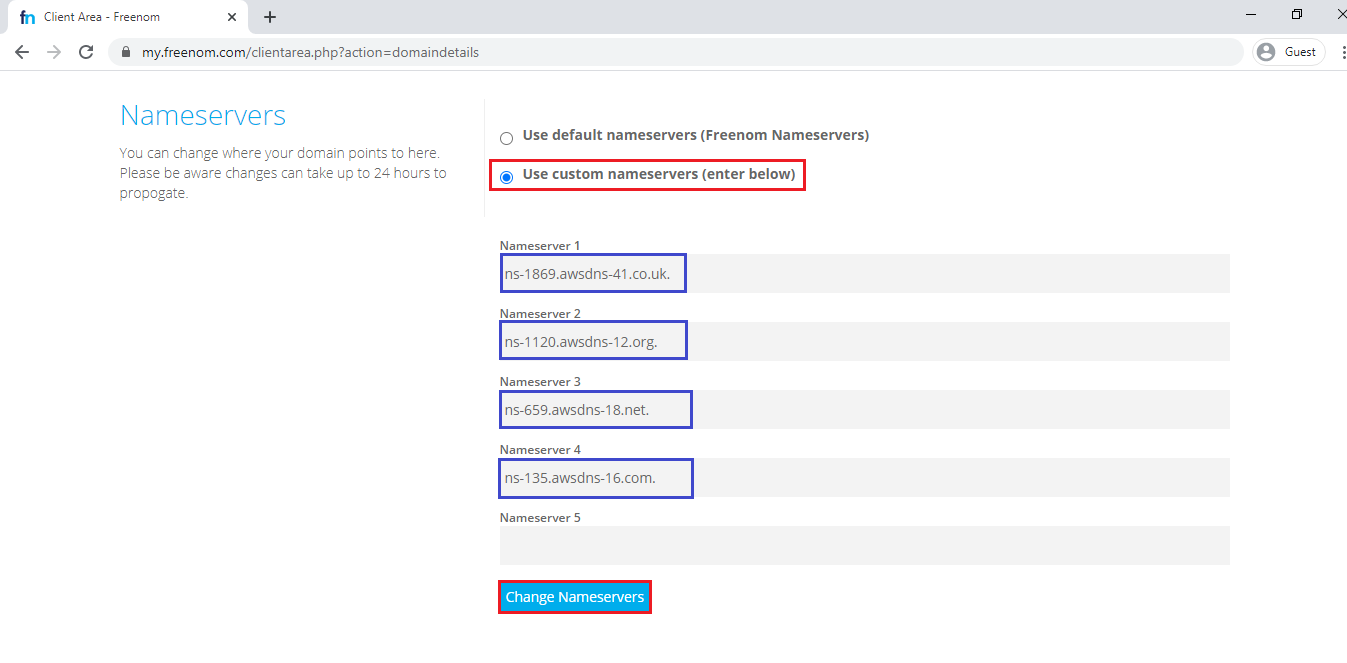Image resolution: width=1347 pixels, height=663 pixels.
Task: Edit the Nameserver 4 field
Action: coord(864,477)
